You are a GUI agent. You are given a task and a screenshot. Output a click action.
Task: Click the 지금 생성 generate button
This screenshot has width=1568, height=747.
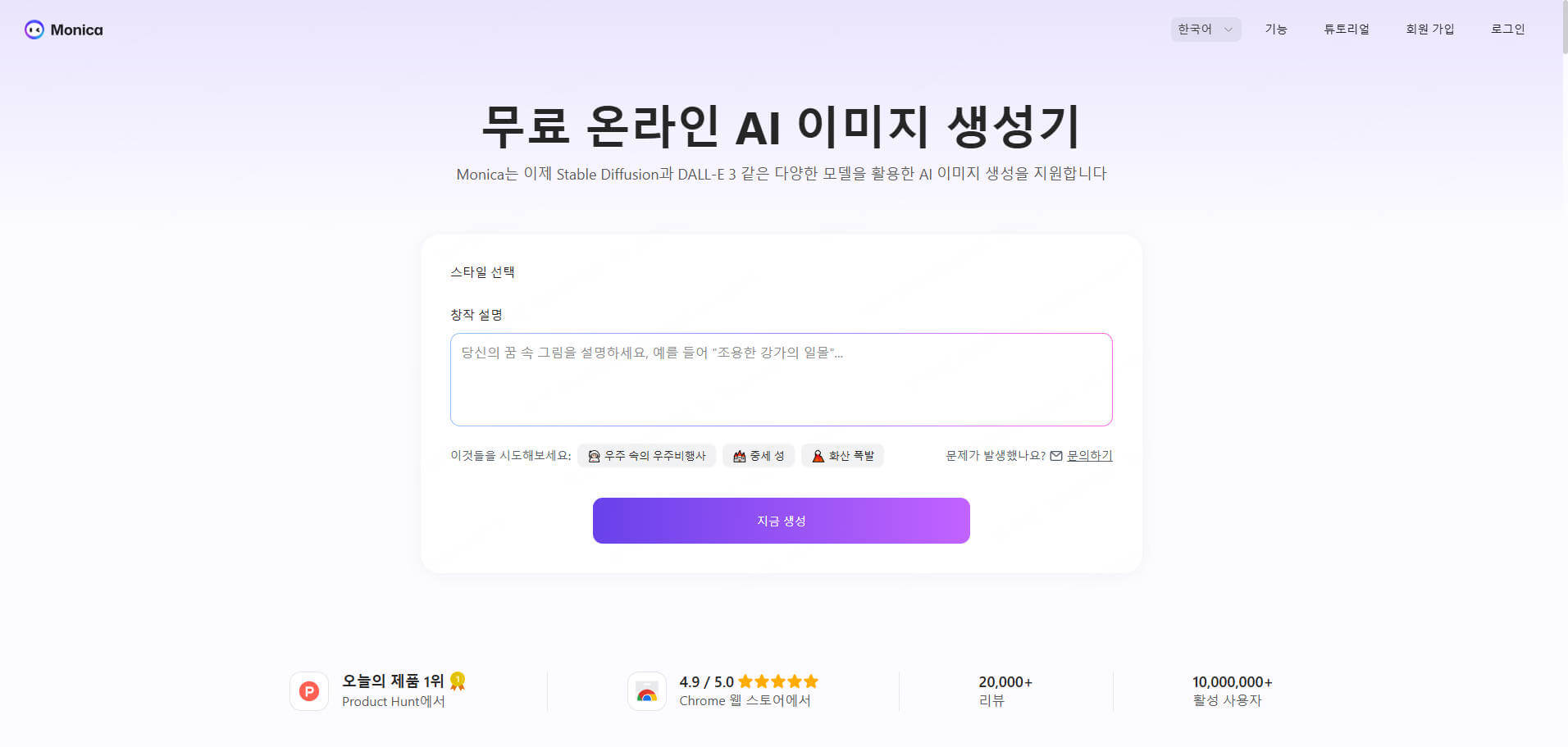782,521
